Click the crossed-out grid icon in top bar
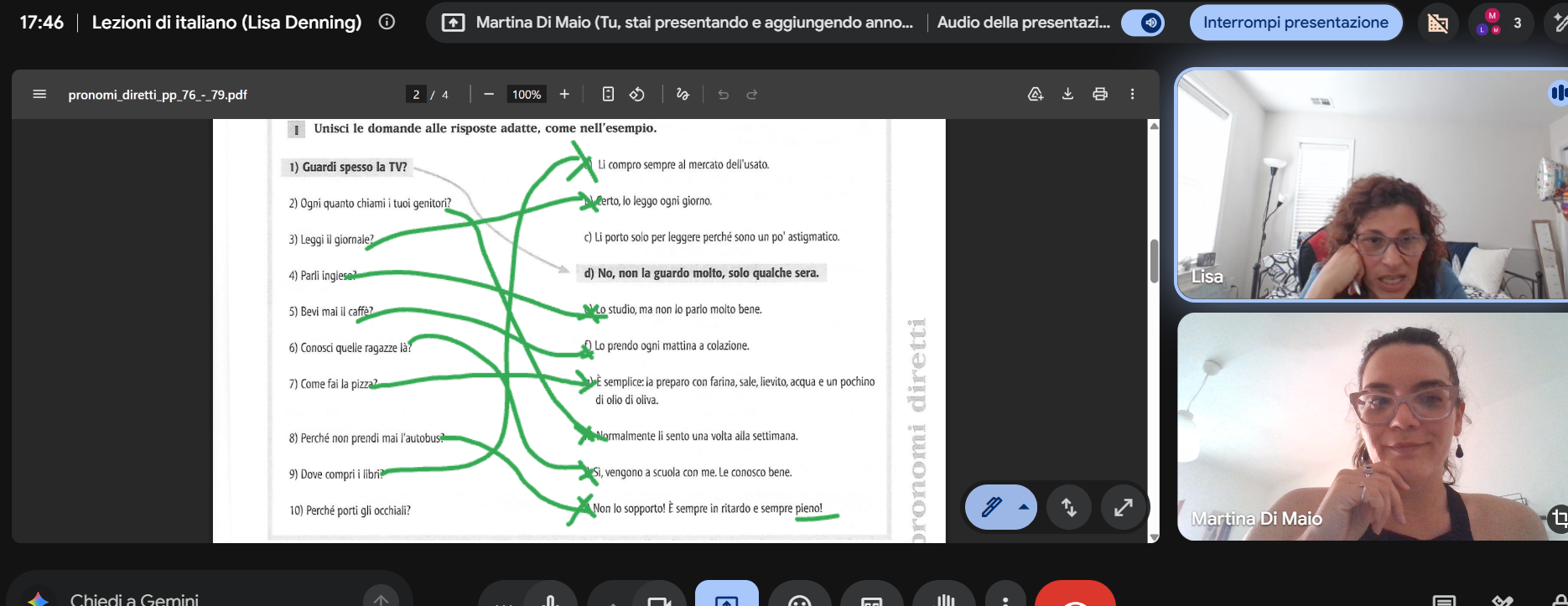 [1438, 23]
